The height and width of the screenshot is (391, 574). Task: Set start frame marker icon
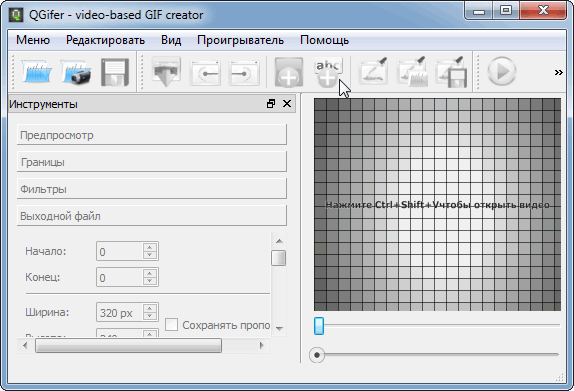click(205, 73)
